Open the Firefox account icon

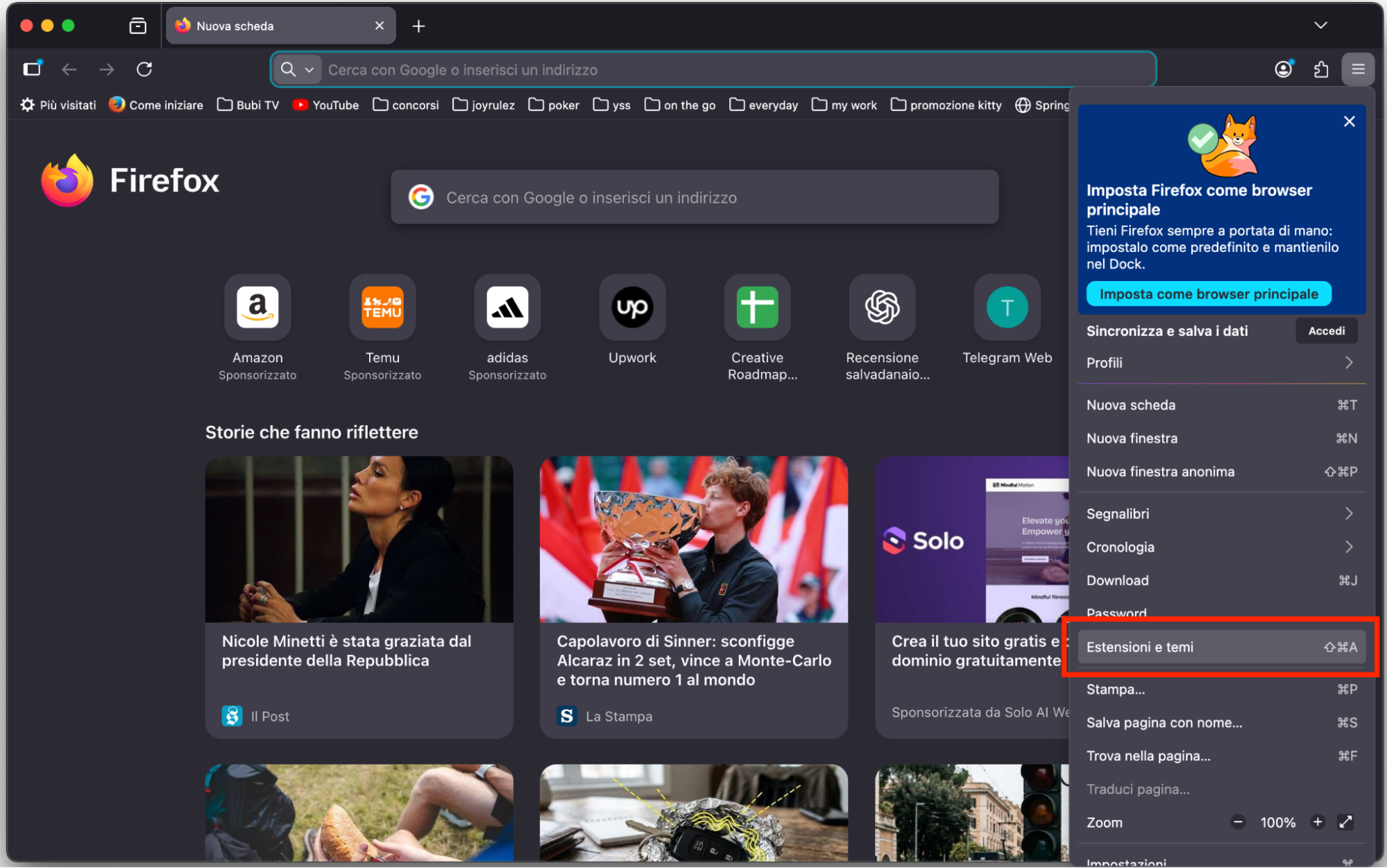pyautogui.click(x=1283, y=69)
